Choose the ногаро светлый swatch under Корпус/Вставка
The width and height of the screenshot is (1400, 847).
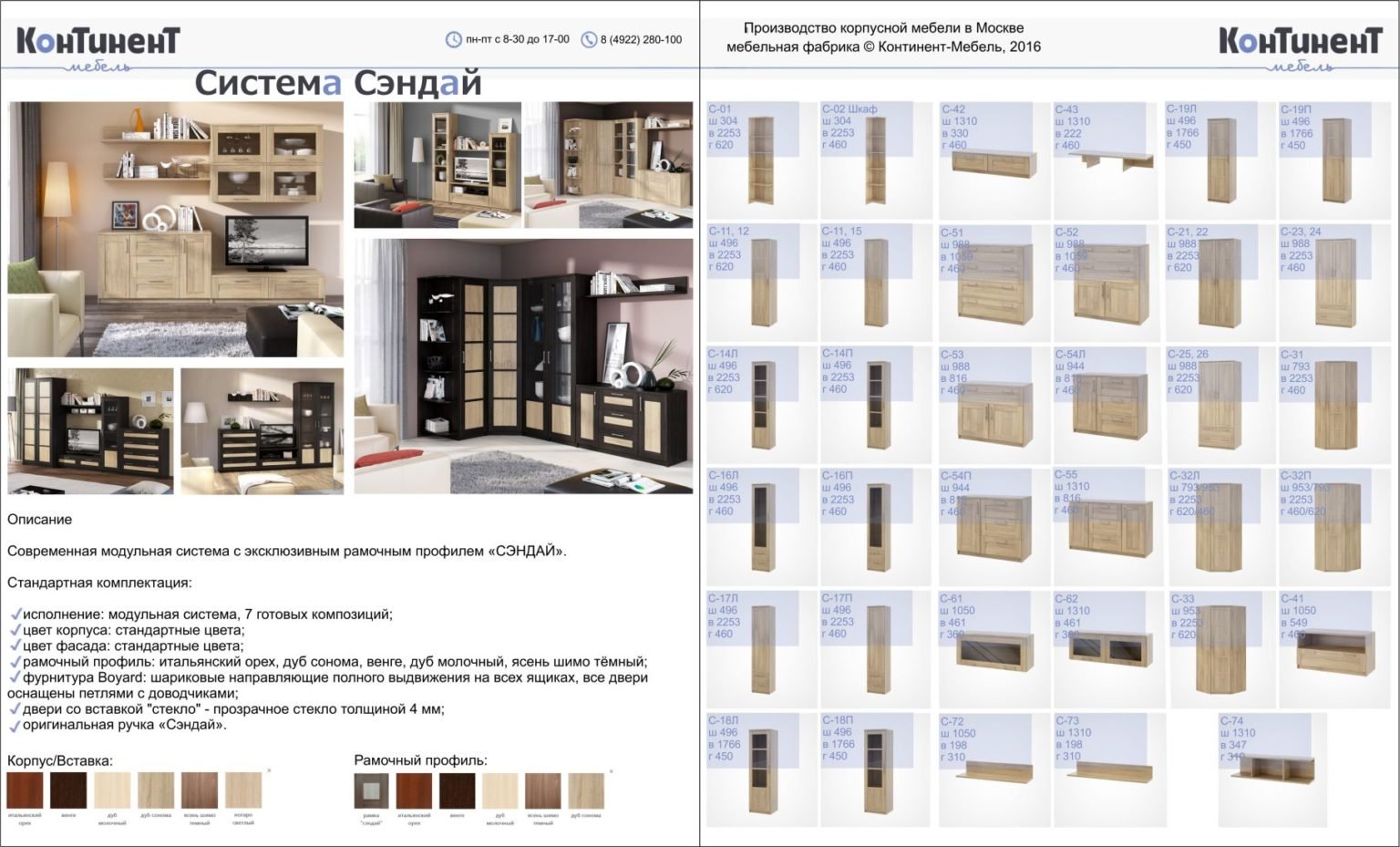[x=243, y=790]
